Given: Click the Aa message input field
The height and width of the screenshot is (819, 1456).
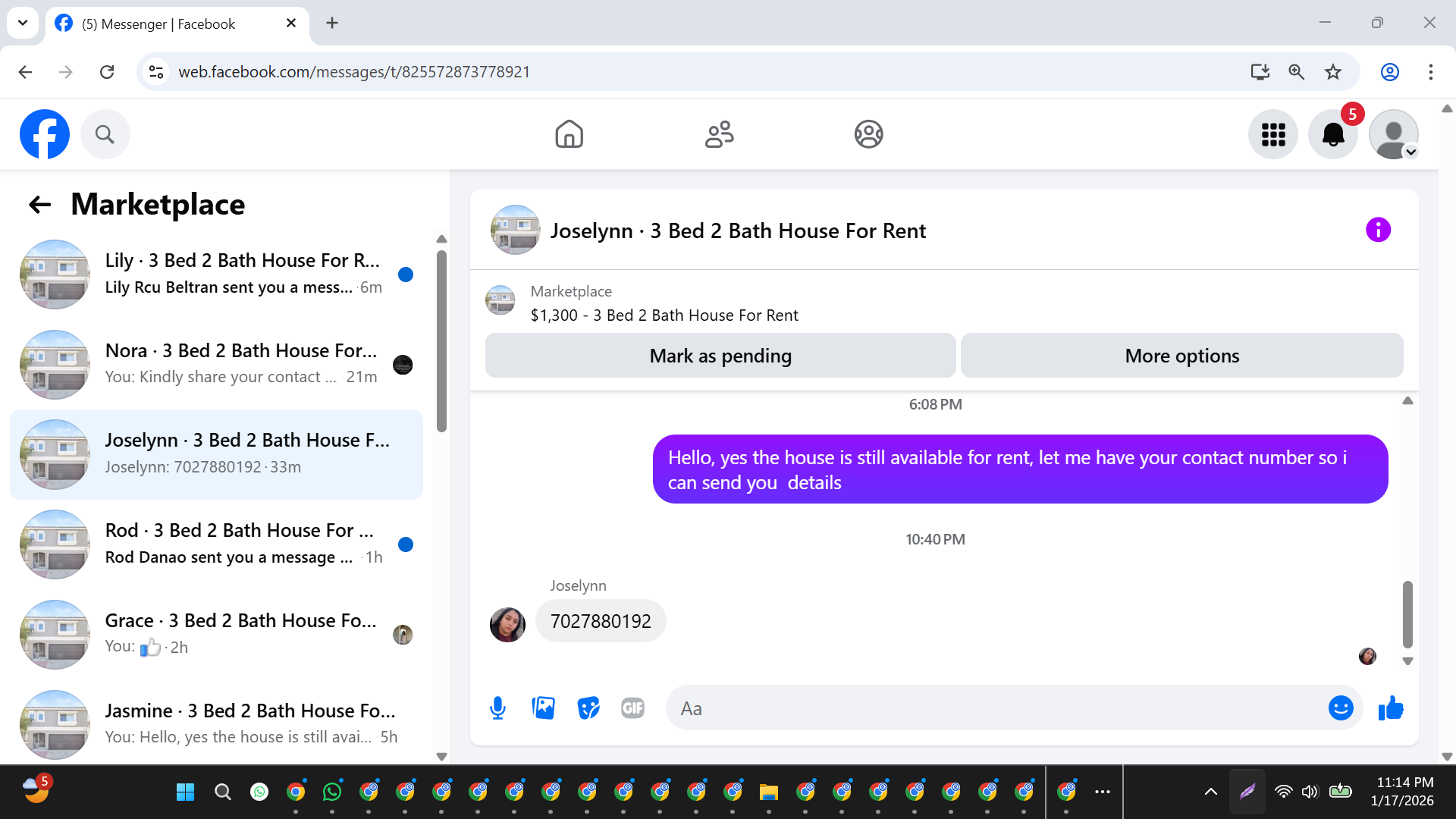Looking at the screenshot, I should tap(993, 708).
